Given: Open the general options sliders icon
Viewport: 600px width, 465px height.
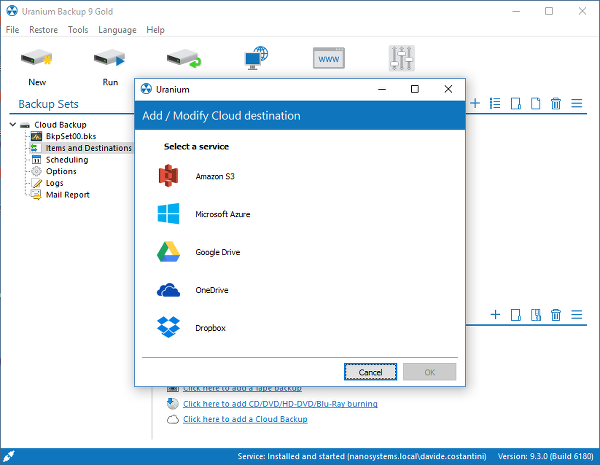Looking at the screenshot, I should point(402,58).
